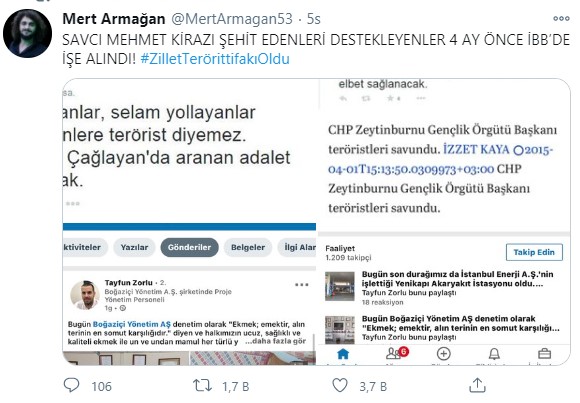Image resolution: width=580 pixels, height=403 pixels.
Task: Open tweet options three-dot menu
Action: 561,18
